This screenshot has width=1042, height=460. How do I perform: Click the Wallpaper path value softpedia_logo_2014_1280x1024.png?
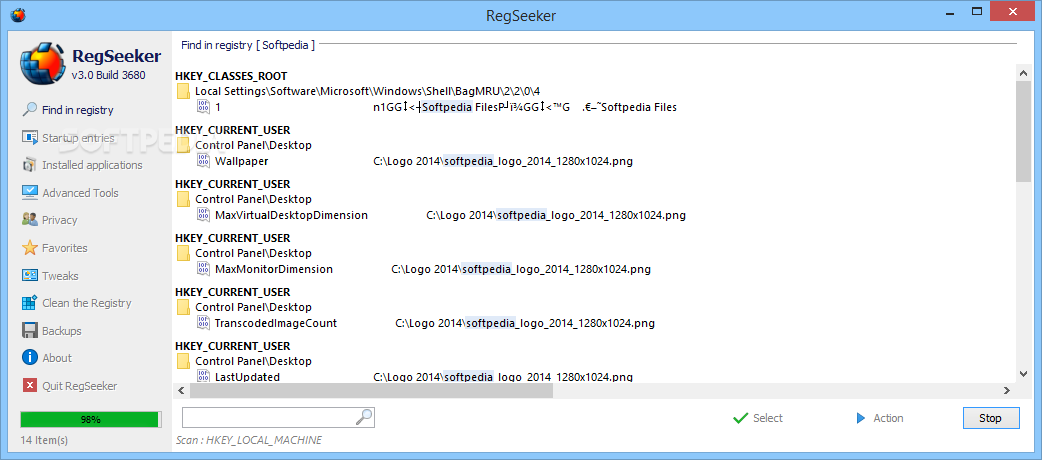point(503,161)
